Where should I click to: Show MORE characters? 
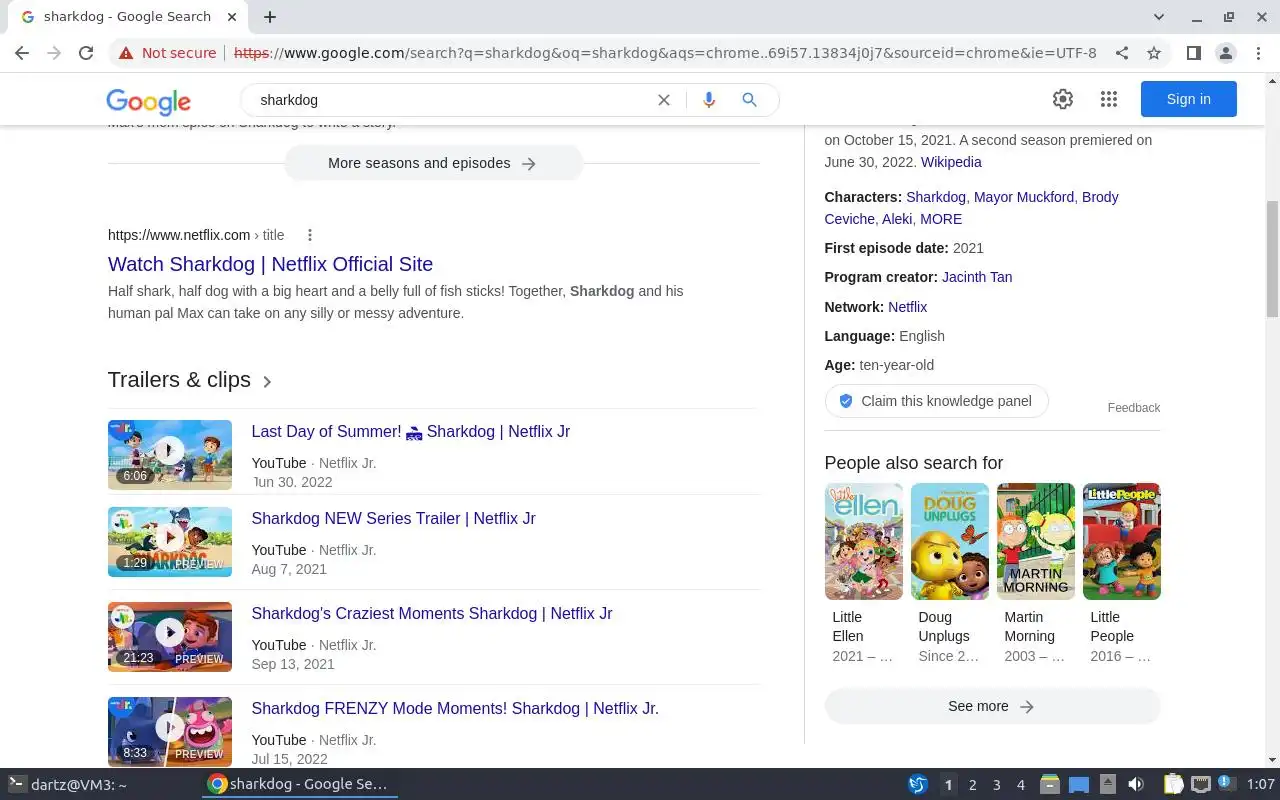tap(941, 219)
